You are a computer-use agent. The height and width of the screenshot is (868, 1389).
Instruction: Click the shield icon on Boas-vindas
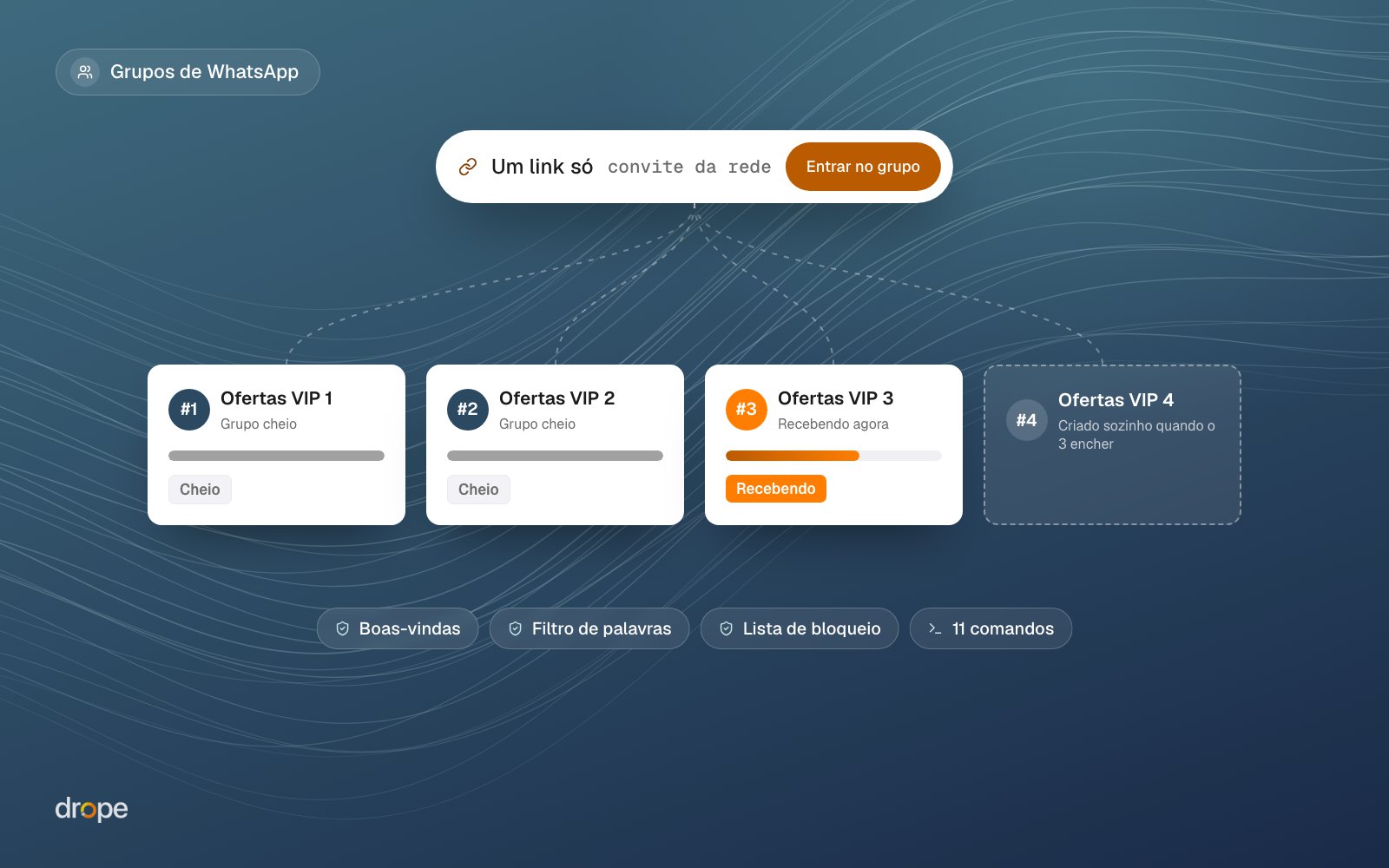click(x=342, y=628)
